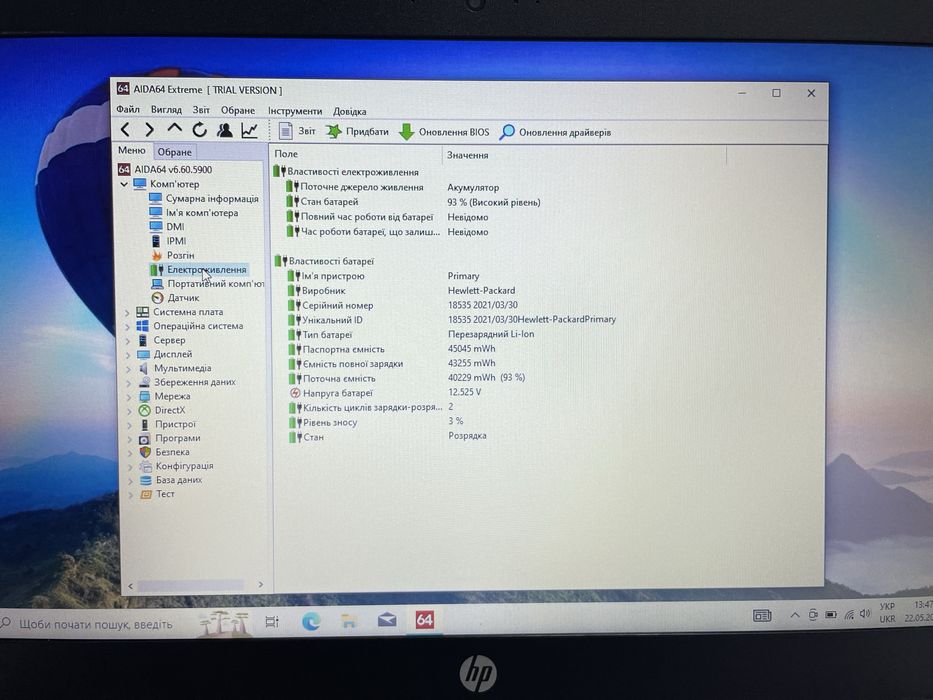Expand the Дисплей node
Image resolution: width=933 pixels, height=700 pixels.
128,355
